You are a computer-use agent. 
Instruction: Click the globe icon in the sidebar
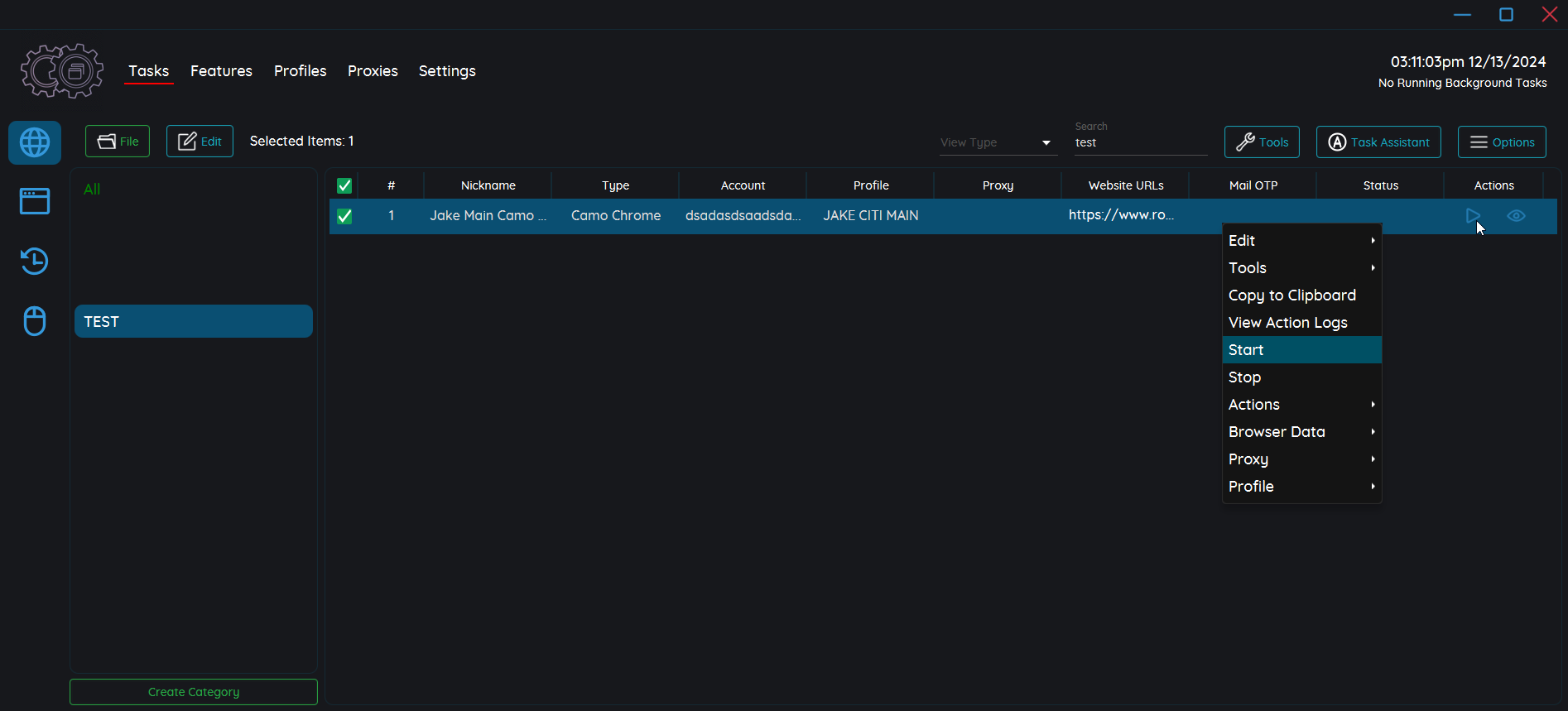tap(35, 142)
